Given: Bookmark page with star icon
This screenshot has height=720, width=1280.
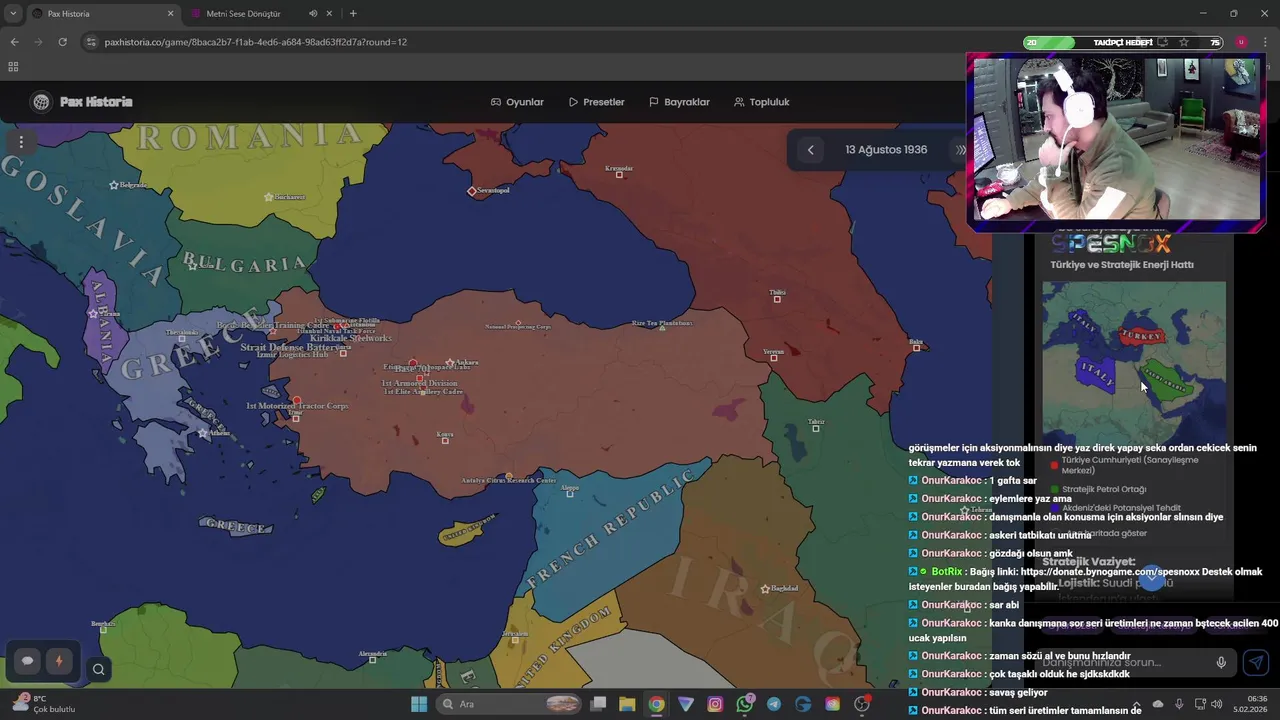Looking at the screenshot, I should [x=1184, y=42].
